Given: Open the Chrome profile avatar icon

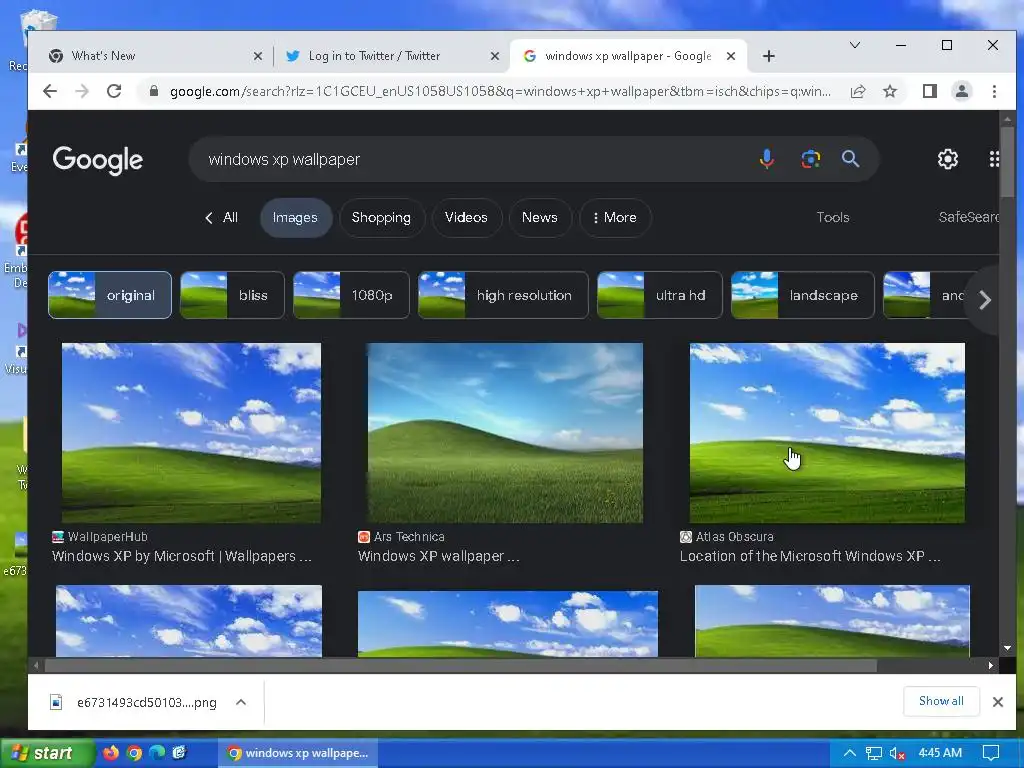Looking at the screenshot, I should (x=962, y=91).
